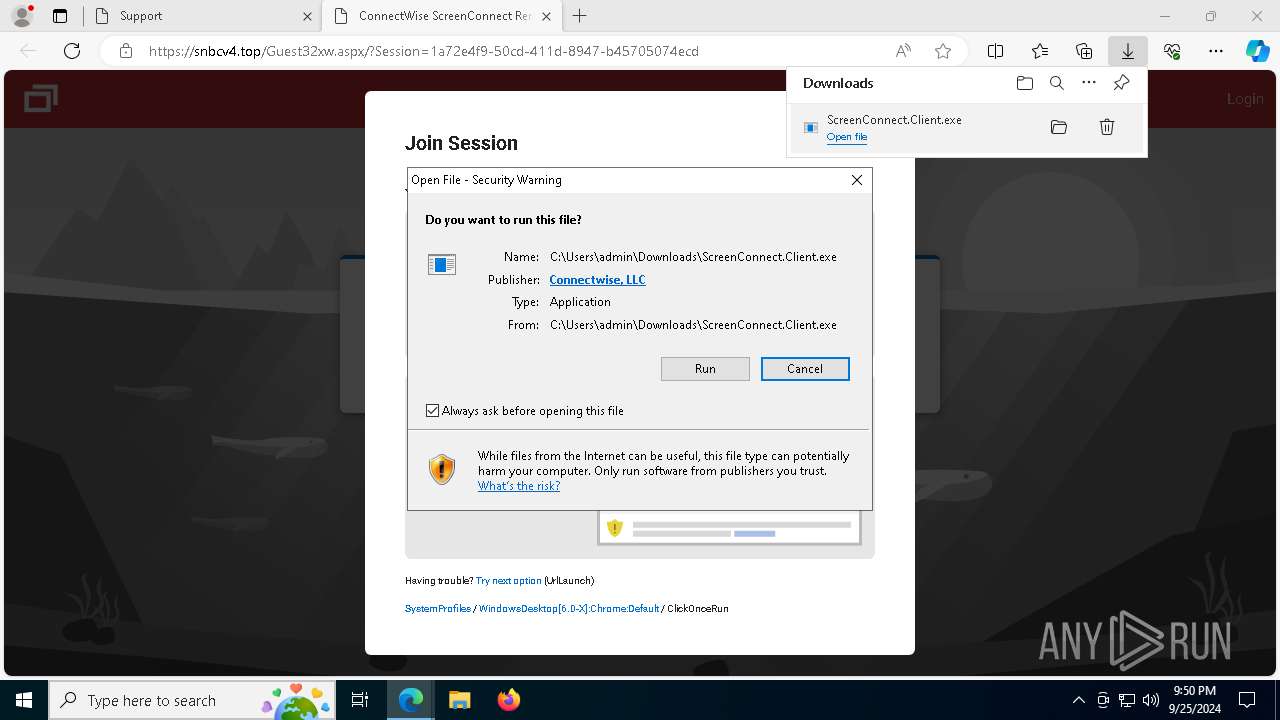Open Task View on taskbar
The width and height of the screenshot is (1280, 720).
360,700
